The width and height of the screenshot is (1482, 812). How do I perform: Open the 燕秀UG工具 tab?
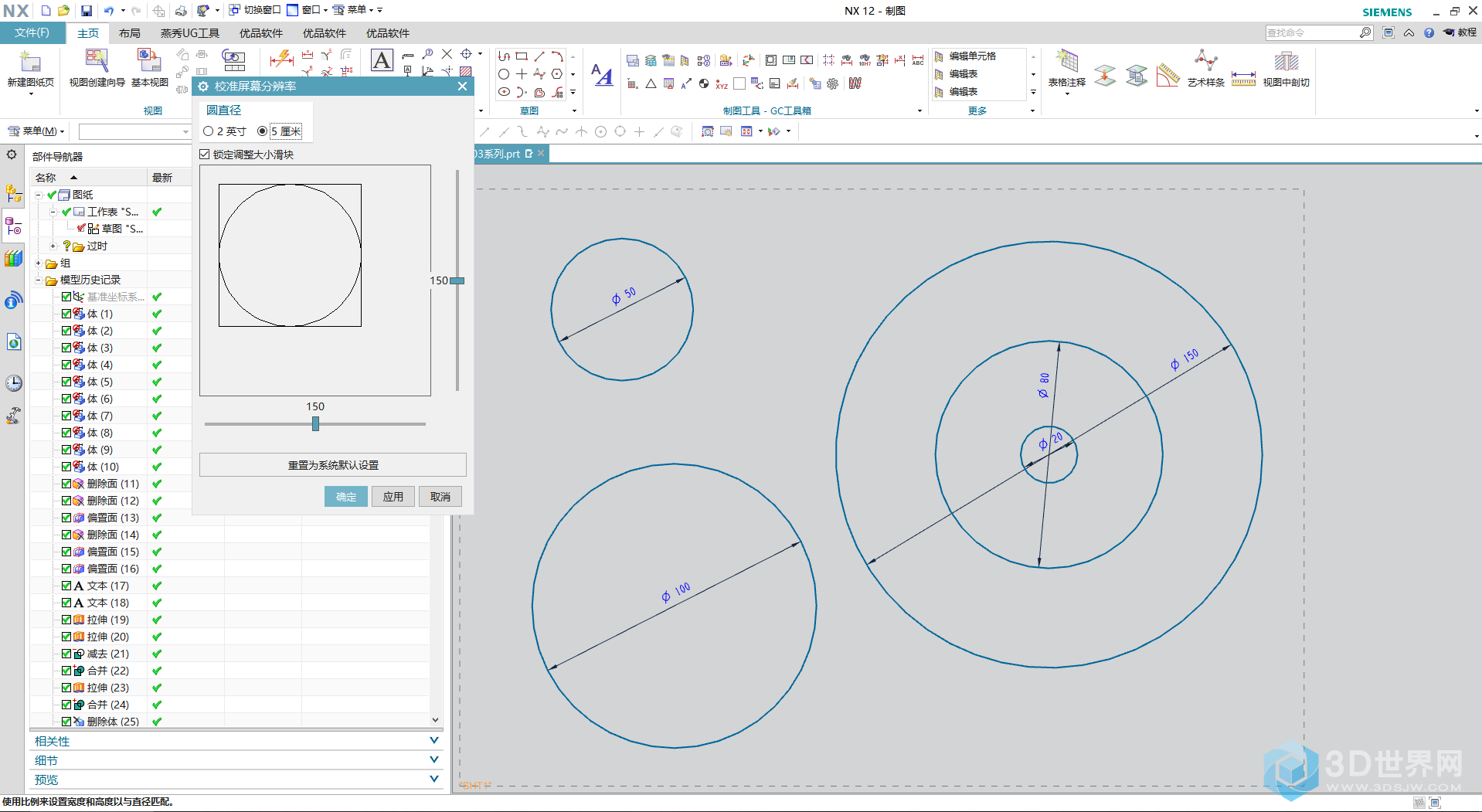(190, 33)
